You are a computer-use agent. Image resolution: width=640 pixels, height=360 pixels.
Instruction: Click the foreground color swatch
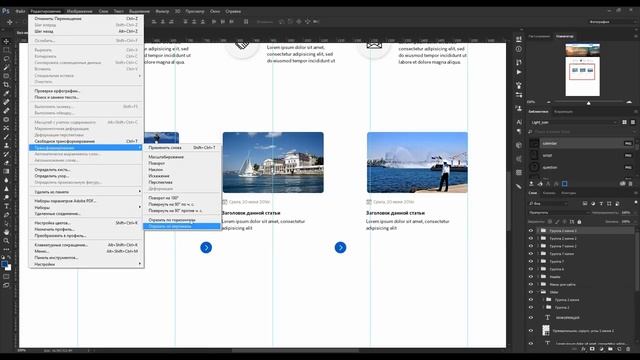coord(4,264)
